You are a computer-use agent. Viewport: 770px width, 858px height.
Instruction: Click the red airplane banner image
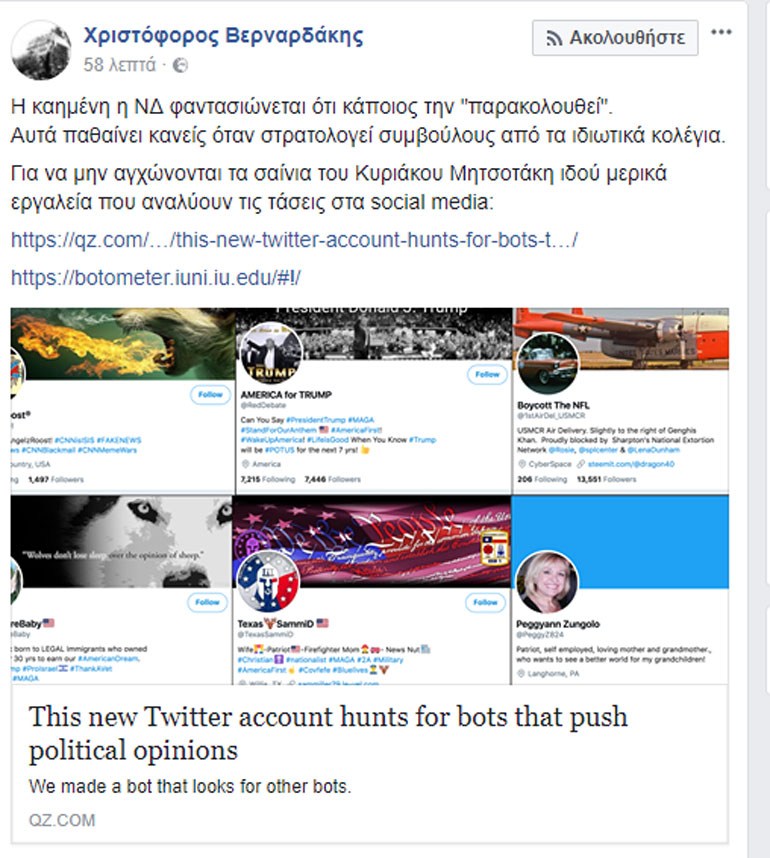click(621, 338)
